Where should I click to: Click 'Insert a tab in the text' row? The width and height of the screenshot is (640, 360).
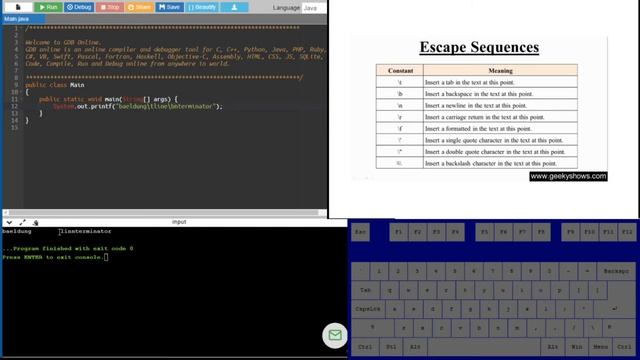[x=477, y=82]
